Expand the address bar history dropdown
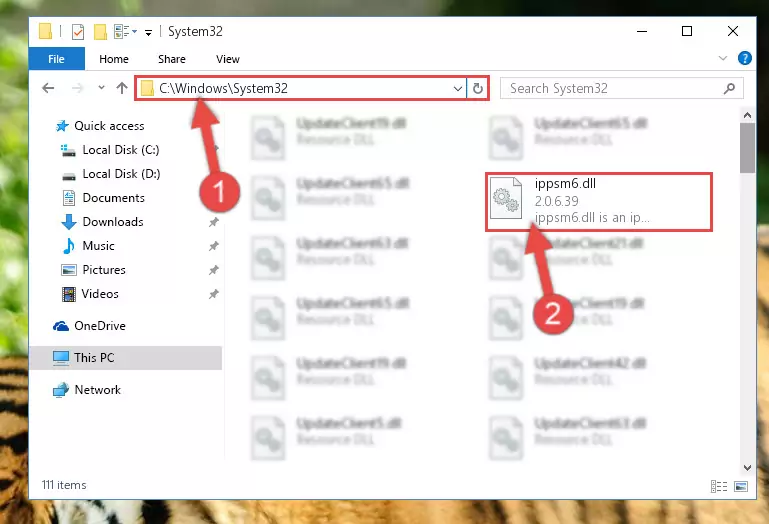769x524 pixels. click(458, 89)
